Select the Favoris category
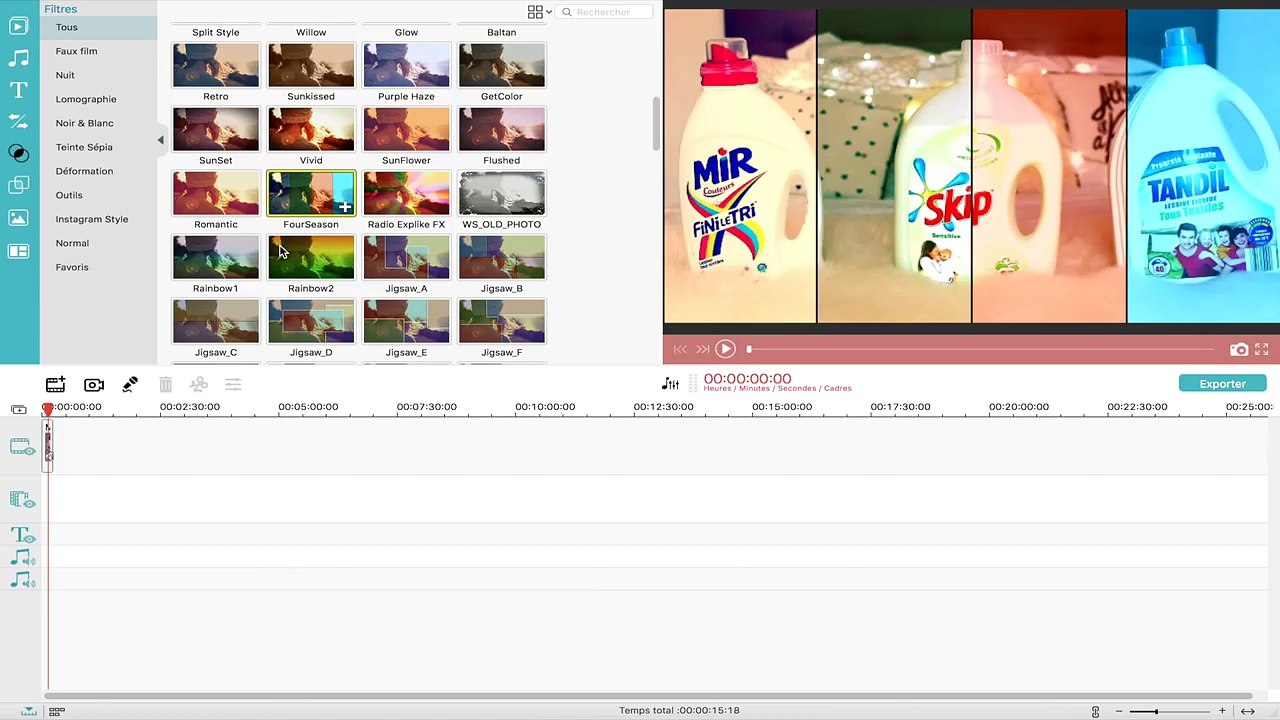Viewport: 1280px width, 720px height. click(x=72, y=267)
